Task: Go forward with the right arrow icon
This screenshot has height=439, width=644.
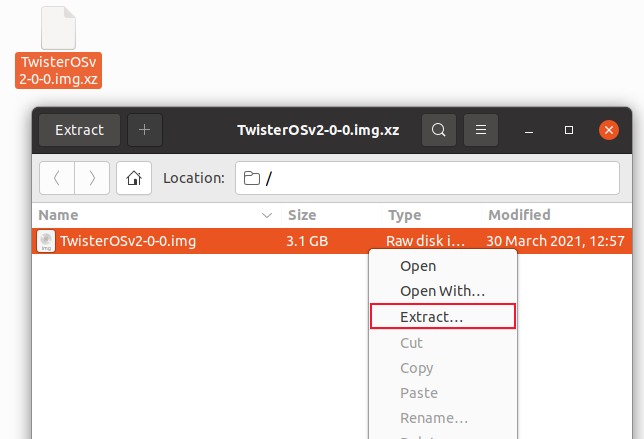Action: [x=92, y=178]
